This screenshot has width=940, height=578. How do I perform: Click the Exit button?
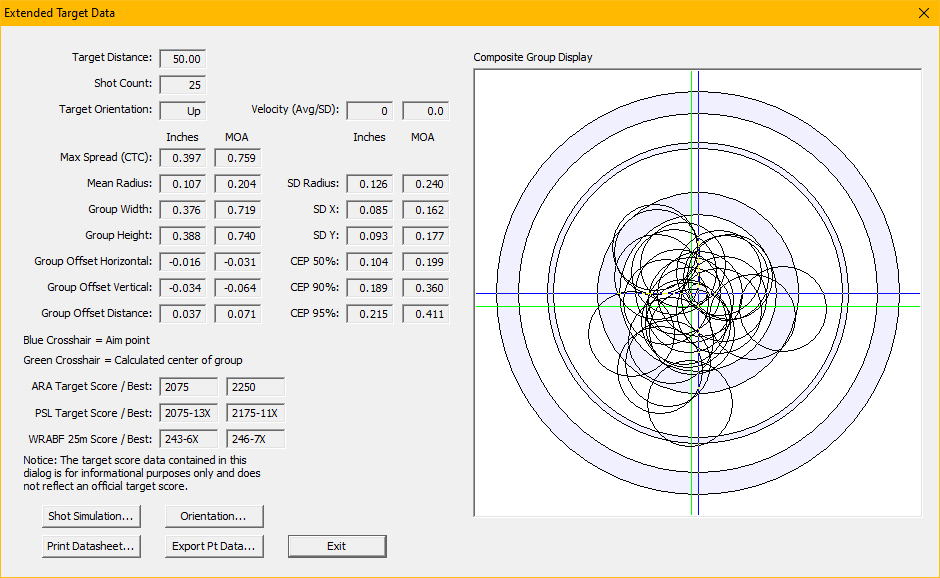tap(337, 546)
